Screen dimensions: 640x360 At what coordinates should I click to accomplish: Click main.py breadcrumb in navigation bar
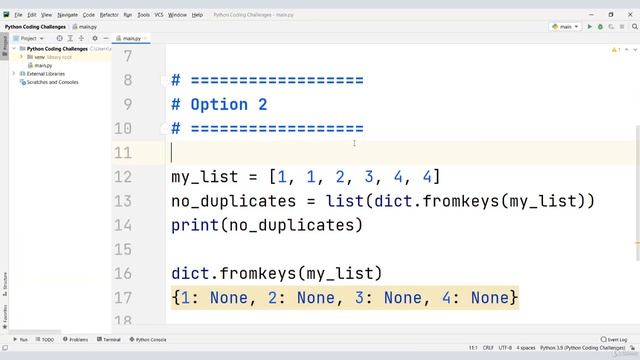tap(85, 27)
